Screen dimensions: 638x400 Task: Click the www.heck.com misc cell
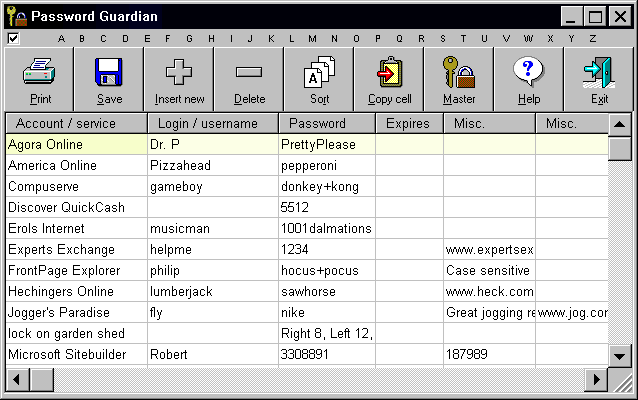pyautogui.click(x=489, y=291)
